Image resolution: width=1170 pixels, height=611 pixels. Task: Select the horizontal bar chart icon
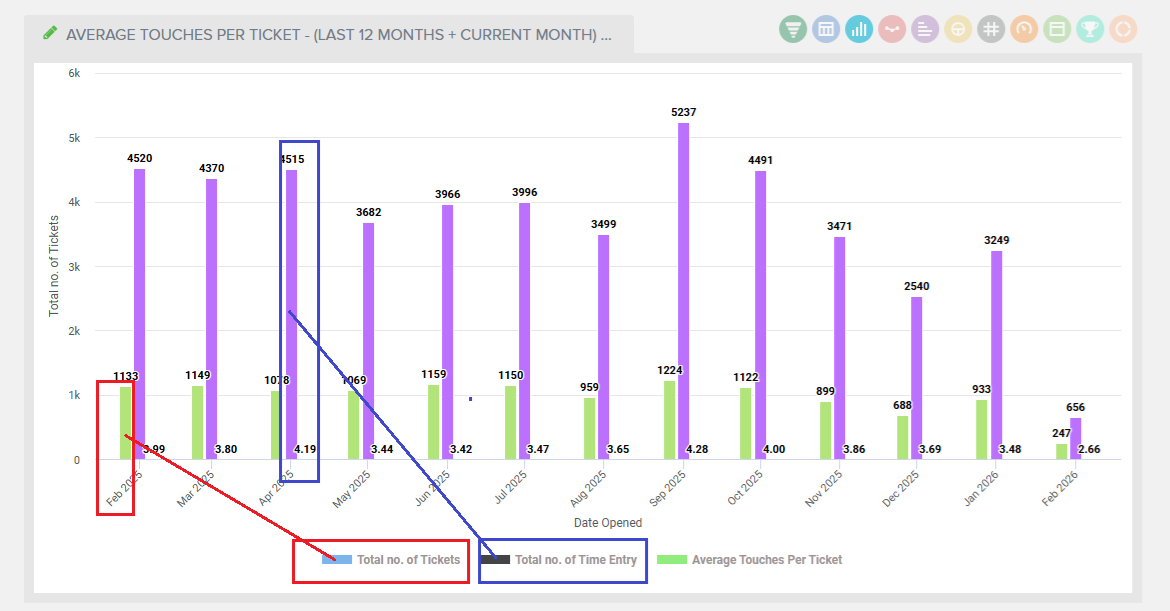click(925, 29)
